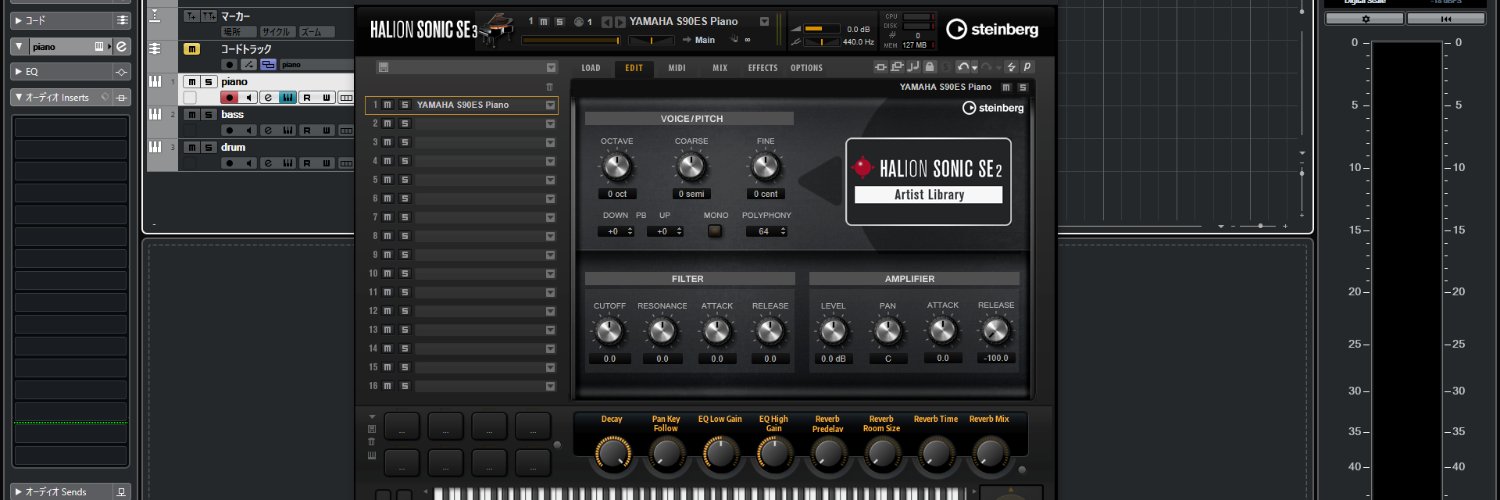Switch to the OPTIONS tab
This screenshot has height=500, width=1500.
pyautogui.click(x=806, y=68)
